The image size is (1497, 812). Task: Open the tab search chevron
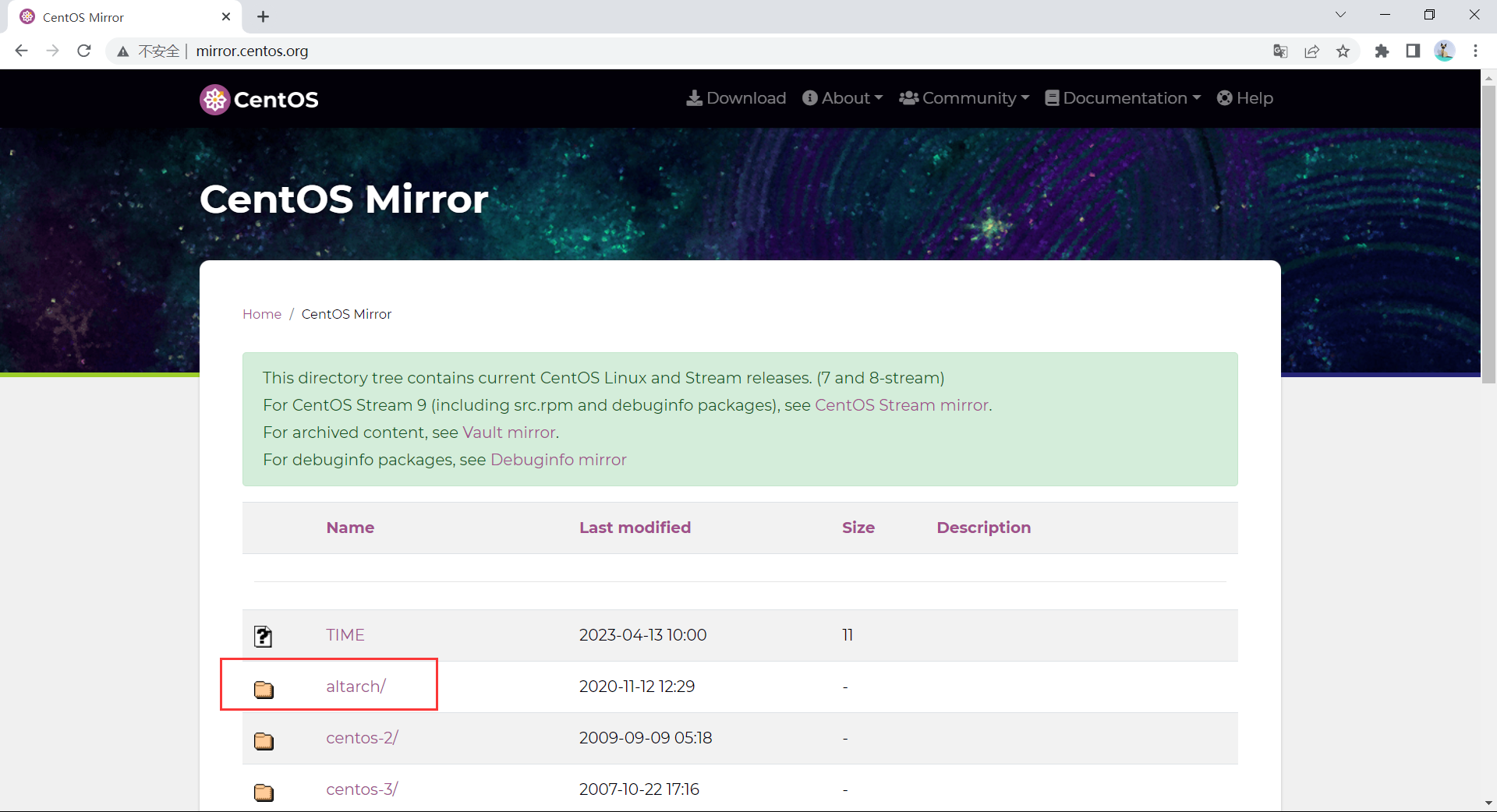(1340, 15)
